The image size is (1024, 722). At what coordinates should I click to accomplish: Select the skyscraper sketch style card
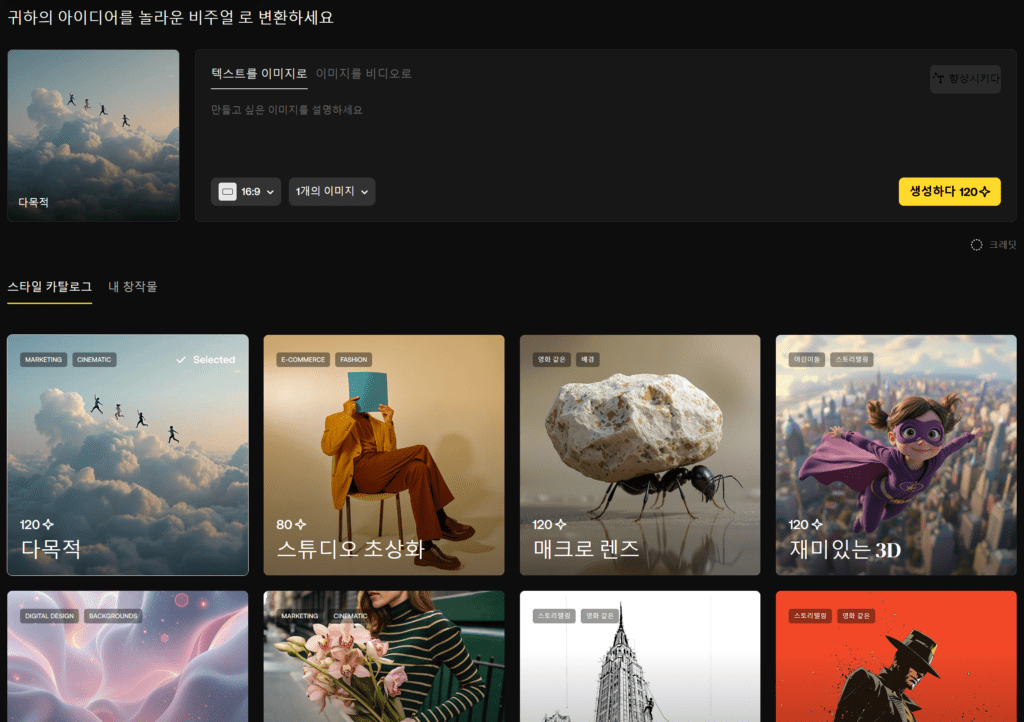pos(640,656)
